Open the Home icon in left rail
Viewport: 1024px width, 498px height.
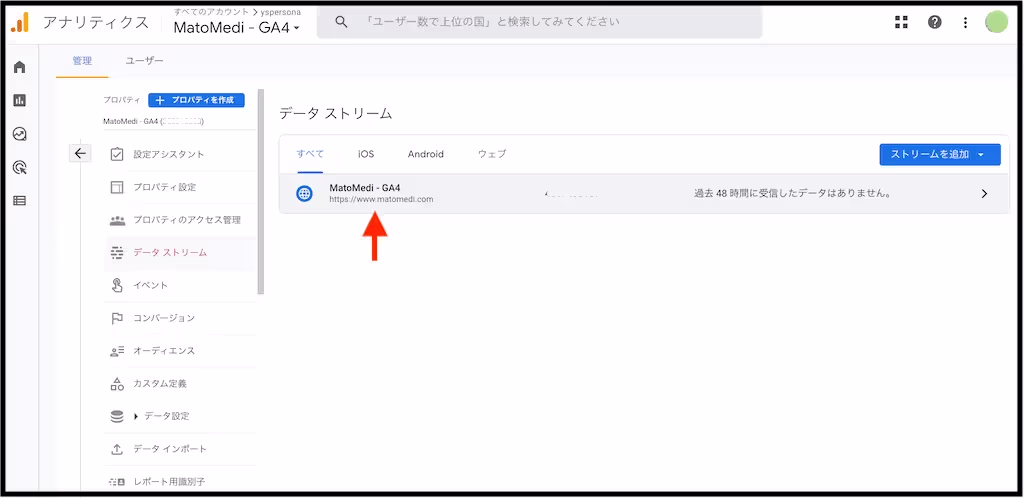click(x=20, y=67)
